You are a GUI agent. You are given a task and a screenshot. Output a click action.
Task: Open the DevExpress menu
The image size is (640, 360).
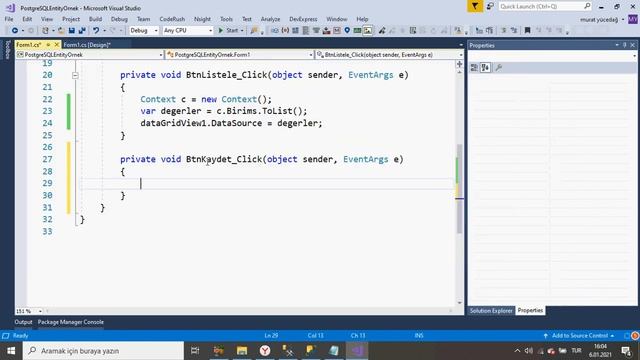[x=303, y=19]
